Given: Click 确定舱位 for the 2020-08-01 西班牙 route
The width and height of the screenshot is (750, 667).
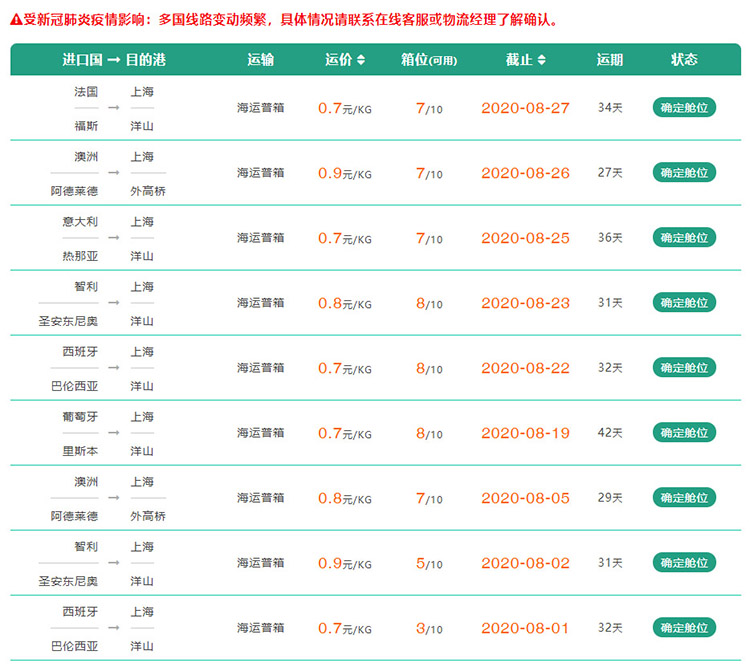Looking at the screenshot, I should (x=684, y=628).
